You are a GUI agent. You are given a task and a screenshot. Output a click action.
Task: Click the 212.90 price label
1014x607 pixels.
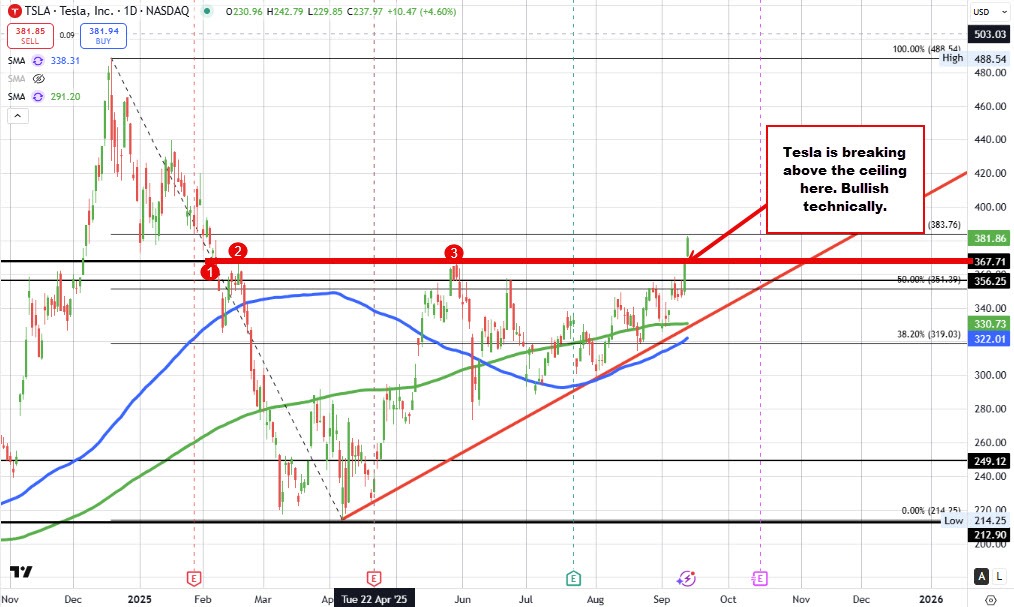click(989, 535)
